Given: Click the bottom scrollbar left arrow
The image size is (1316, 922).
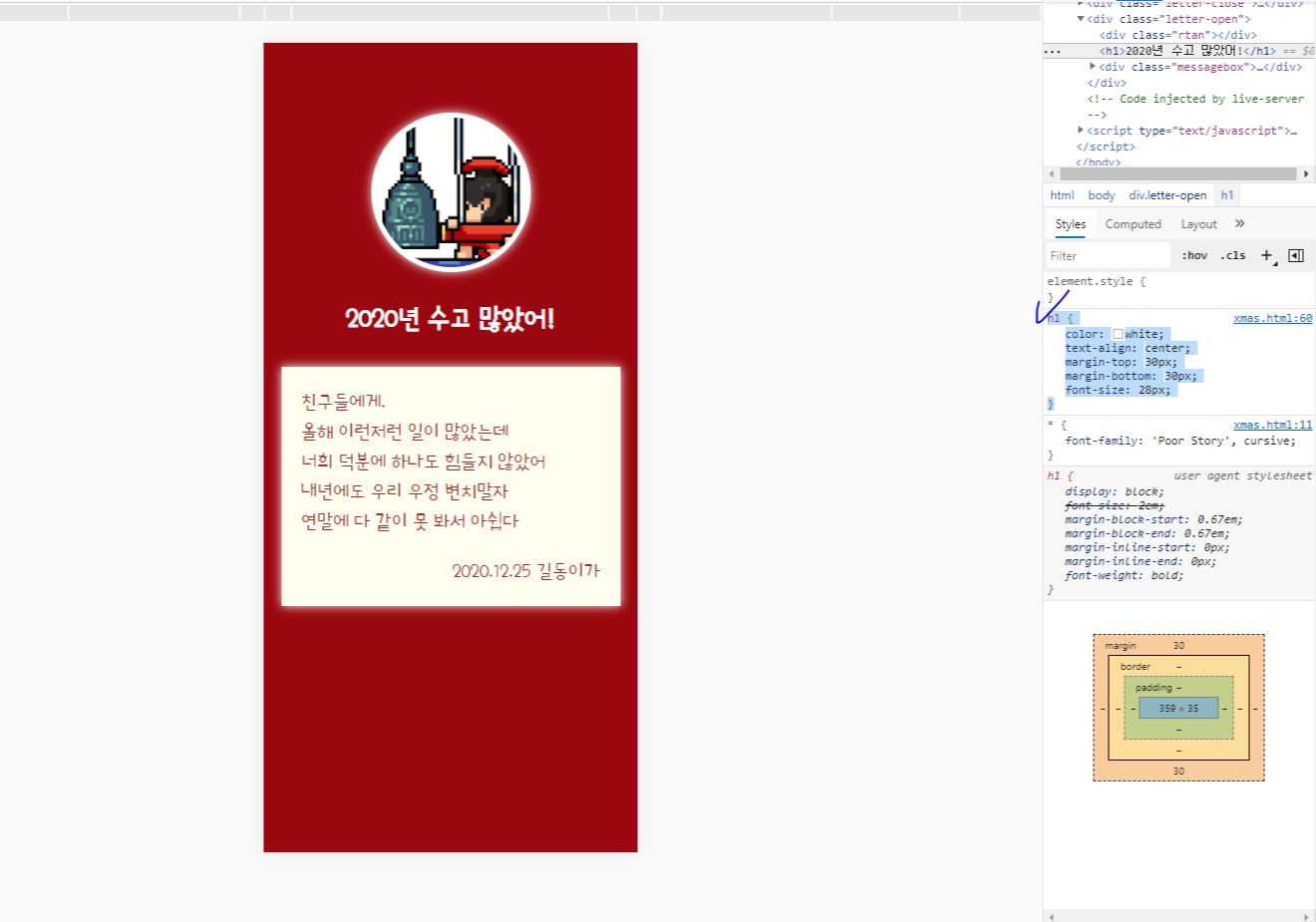Looking at the screenshot, I should coord(1051,916).
